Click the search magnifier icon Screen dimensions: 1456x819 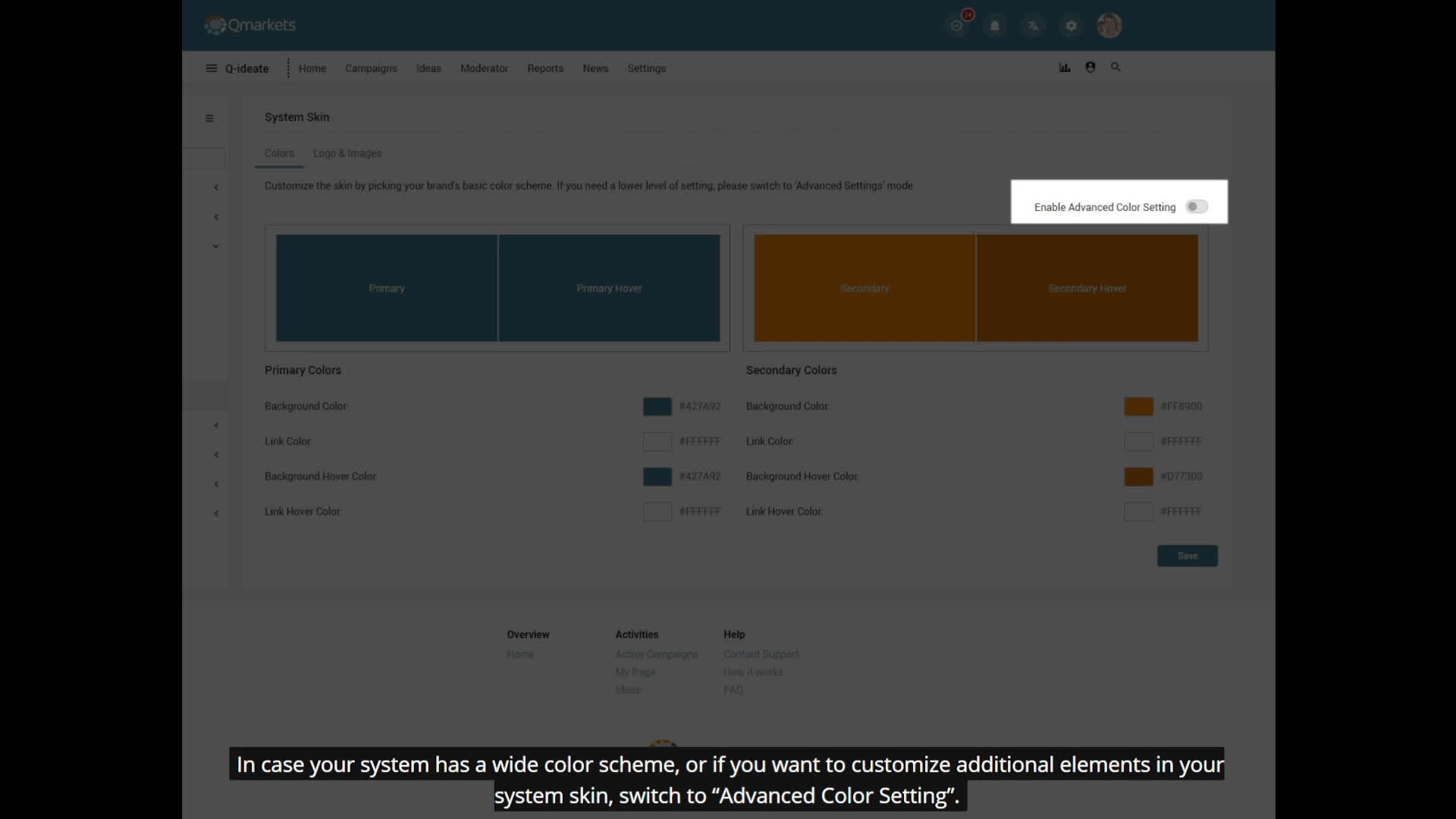coord(1116,67)
